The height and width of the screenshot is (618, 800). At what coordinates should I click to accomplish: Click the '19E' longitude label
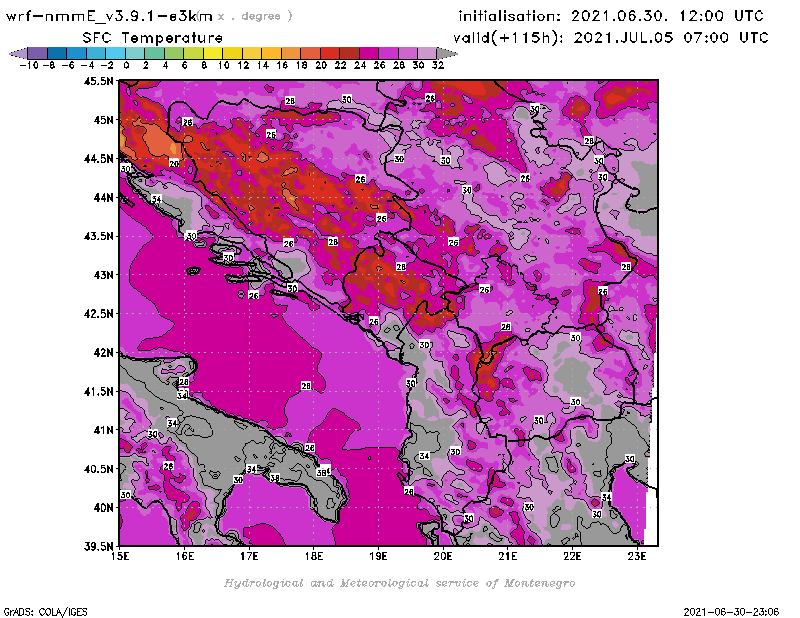(378, 556)
